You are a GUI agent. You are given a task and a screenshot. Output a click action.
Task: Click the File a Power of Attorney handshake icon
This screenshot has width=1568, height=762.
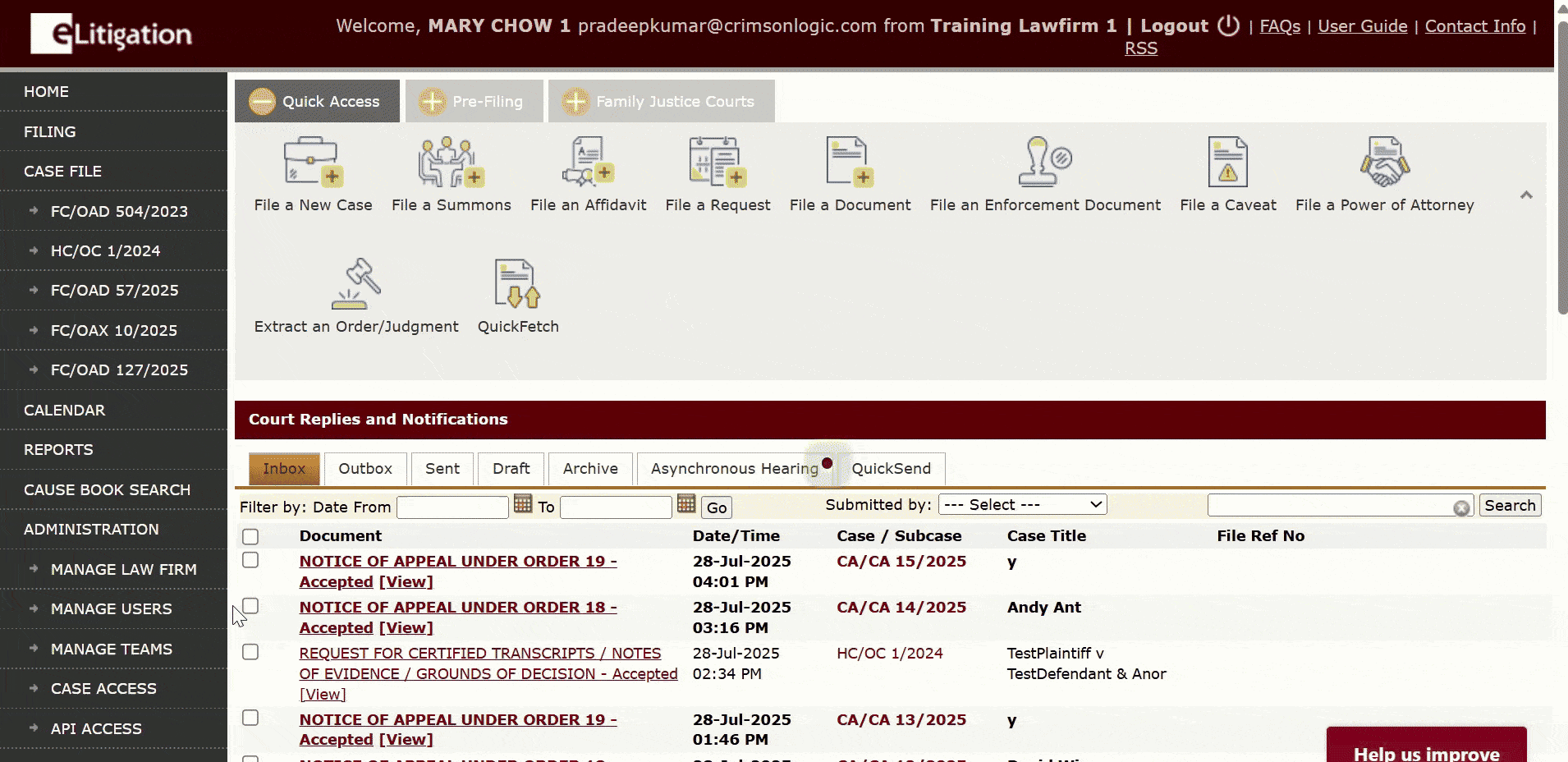(1384, 163)
